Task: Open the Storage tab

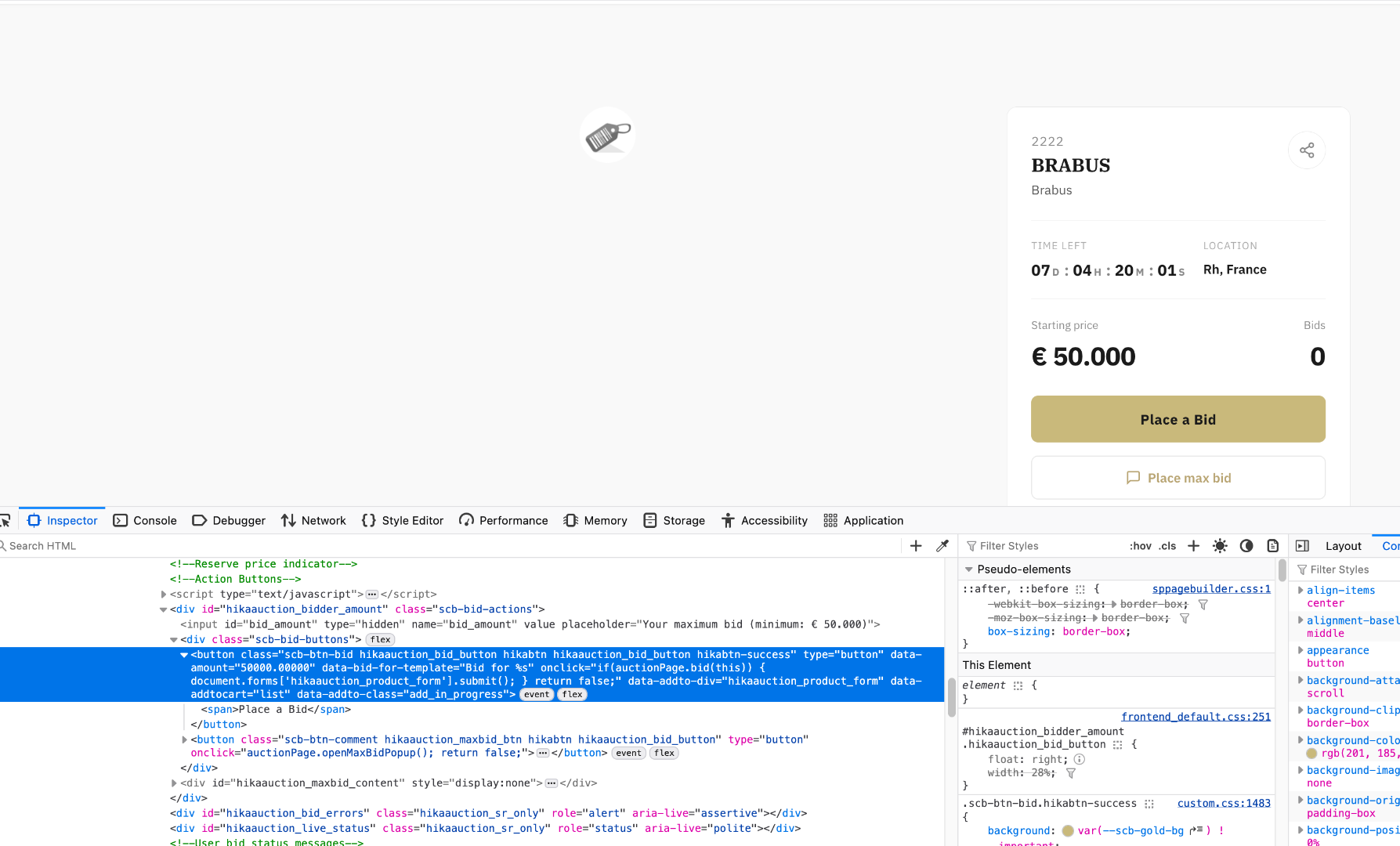Action: pyautogui.click(x=674, y=521)
